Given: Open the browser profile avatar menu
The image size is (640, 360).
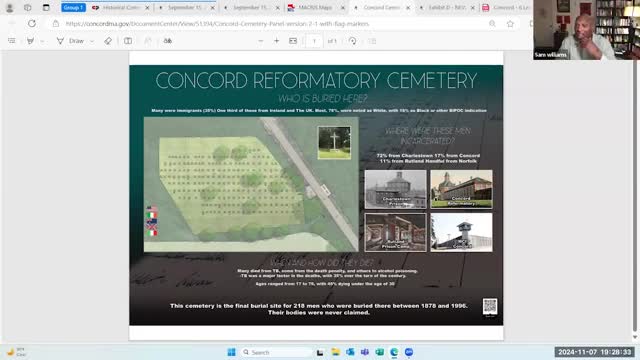Looking at the screenshot, I should point(9,7).
